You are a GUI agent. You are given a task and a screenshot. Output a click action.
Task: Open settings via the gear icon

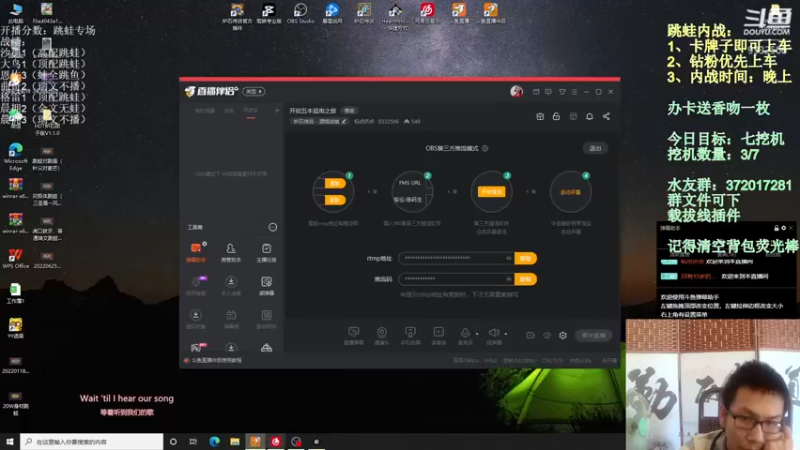tap(563, 335)
